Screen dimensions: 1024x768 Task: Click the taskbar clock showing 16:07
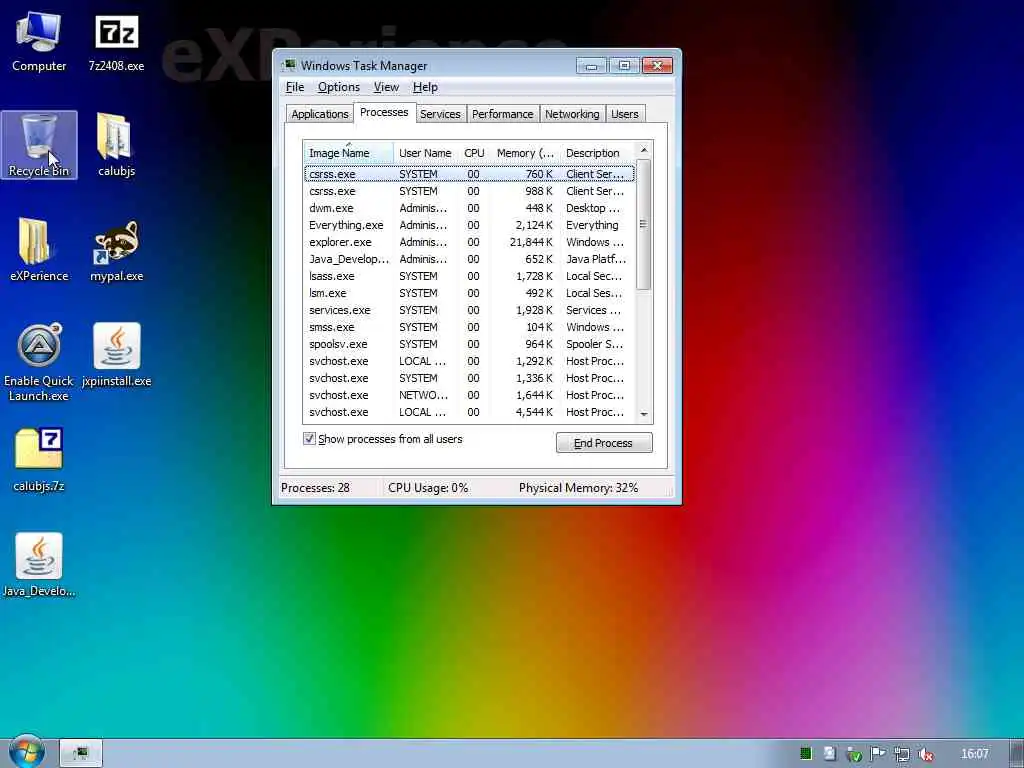tap(974, 754)
